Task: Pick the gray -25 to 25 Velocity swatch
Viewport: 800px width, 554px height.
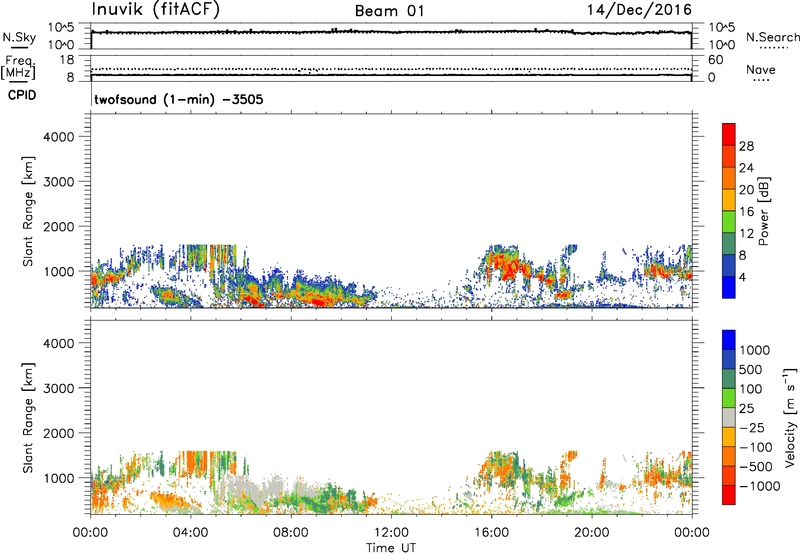Action: [x=729, y=417]
